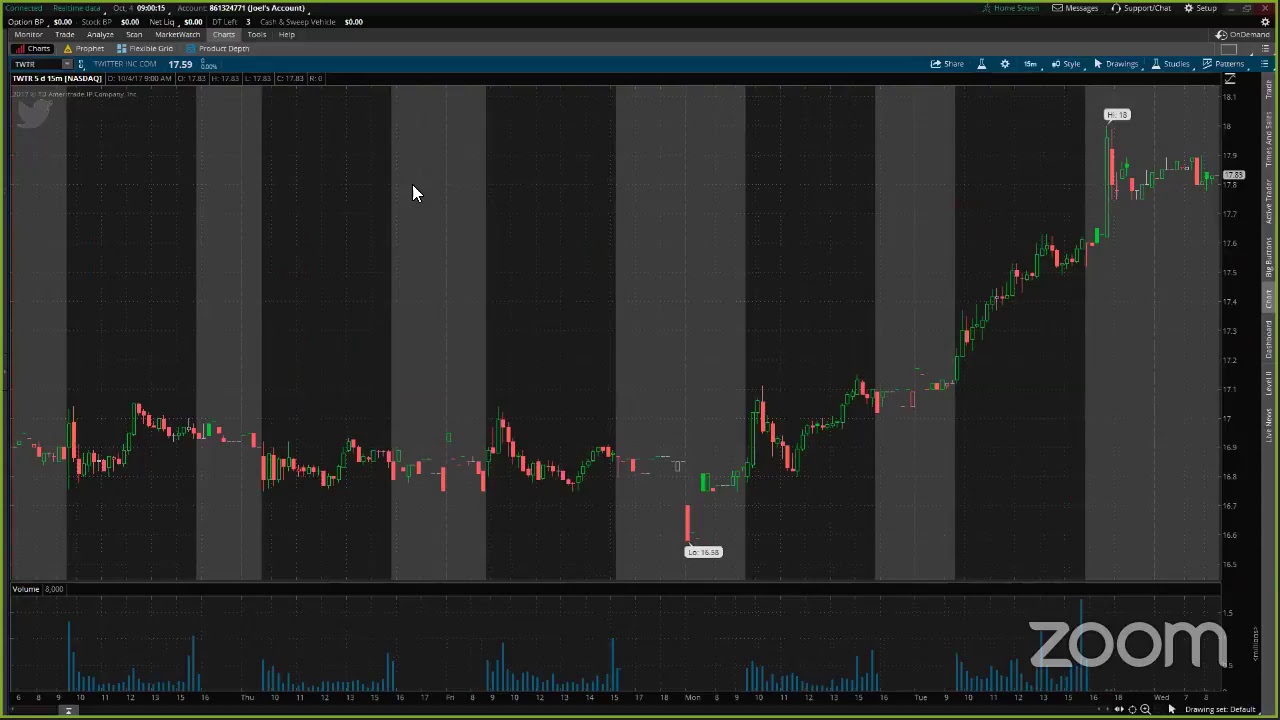
Task: Open the Help tab
Action: [x=287, y=34]
